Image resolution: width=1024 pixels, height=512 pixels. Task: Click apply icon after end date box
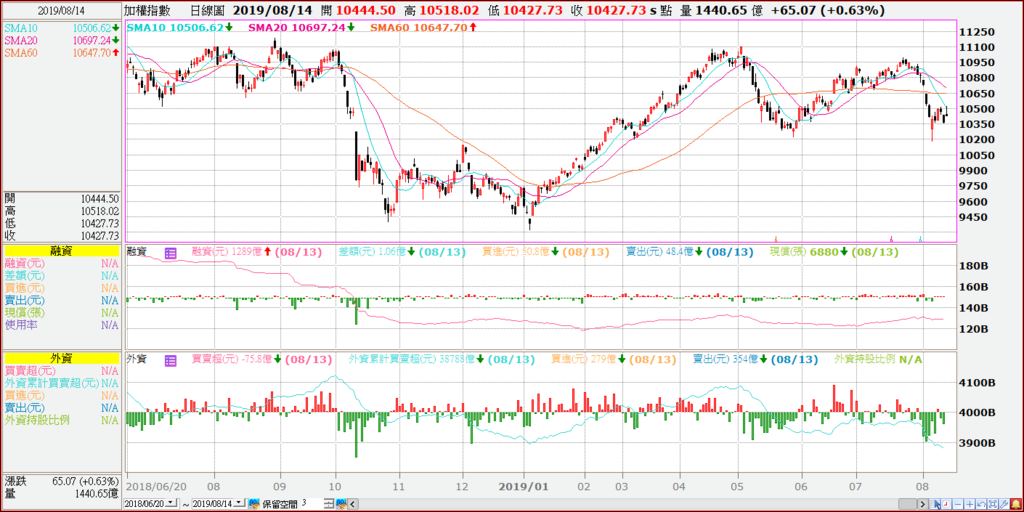(x=253, y=504)
